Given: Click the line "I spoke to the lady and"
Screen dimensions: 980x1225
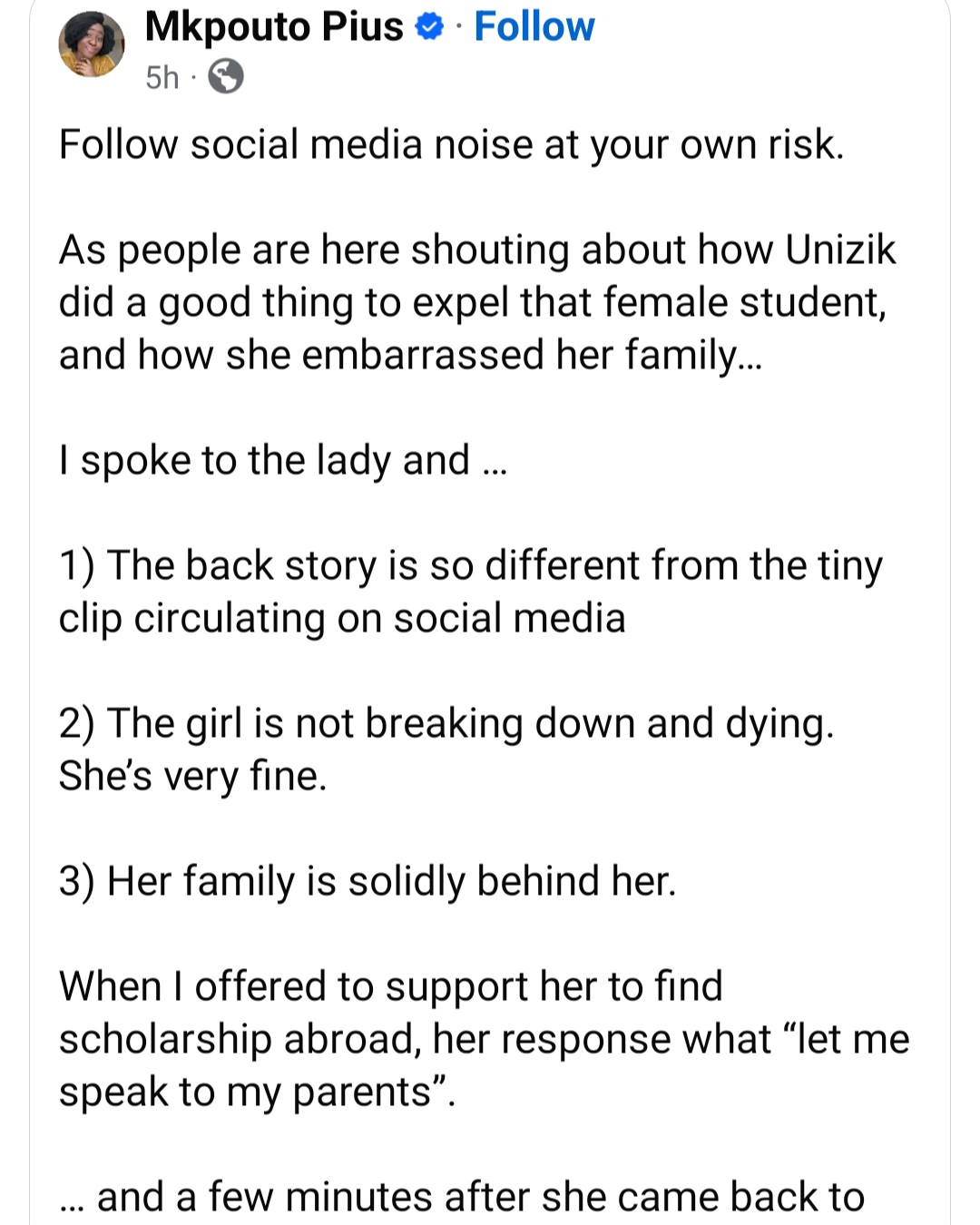Looking at the screenshot, I should click(281, 461).
